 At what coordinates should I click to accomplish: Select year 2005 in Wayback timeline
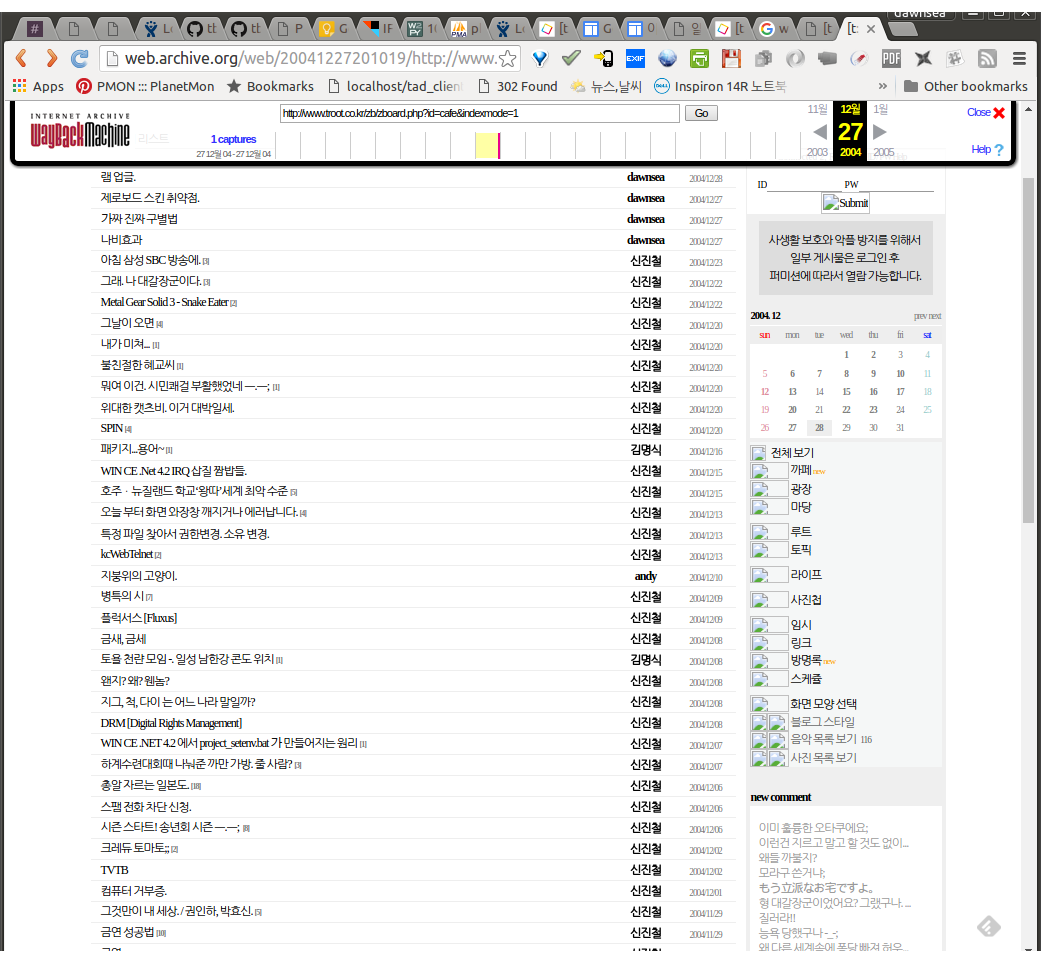883,152
